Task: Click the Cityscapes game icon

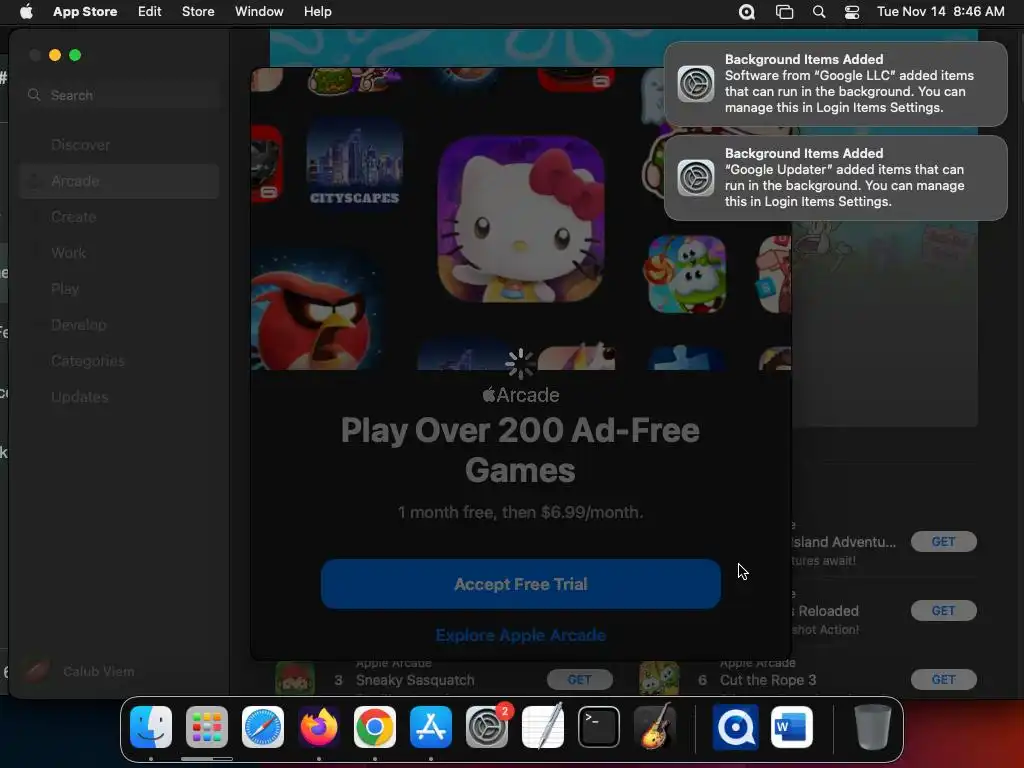Action: click(x=355, y=163)
